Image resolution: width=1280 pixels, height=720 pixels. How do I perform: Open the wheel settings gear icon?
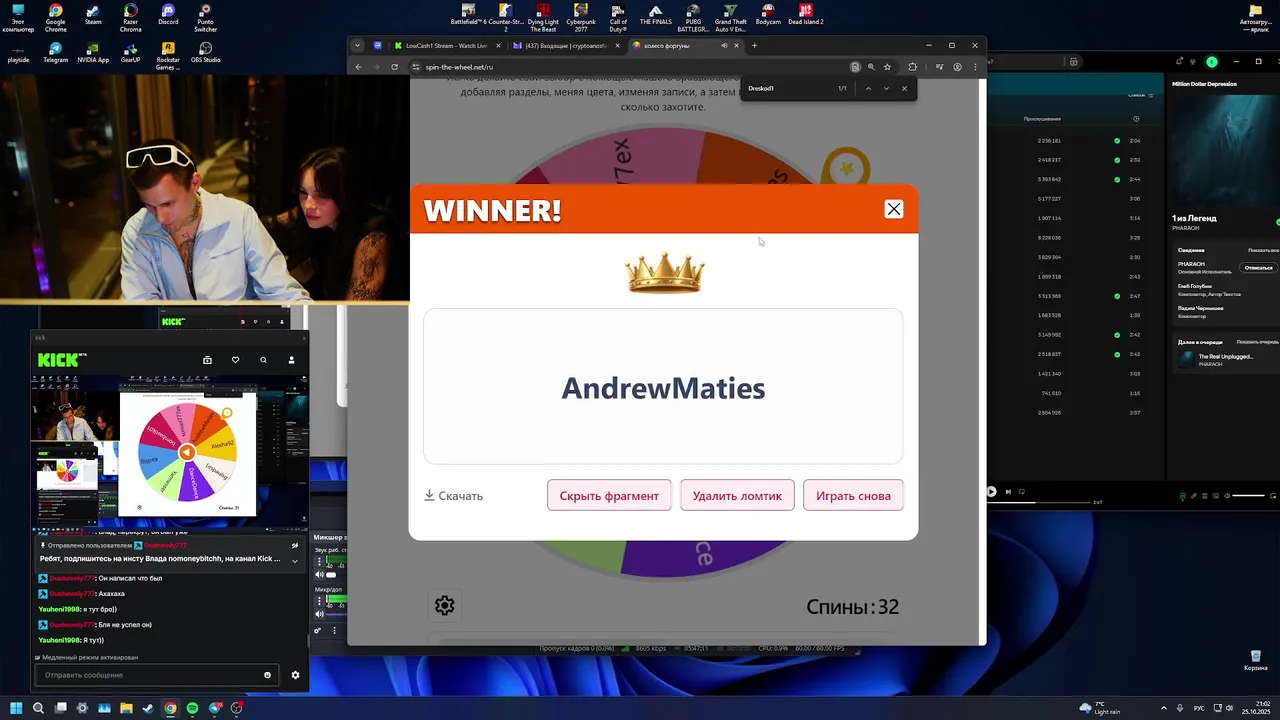(445, 605)
